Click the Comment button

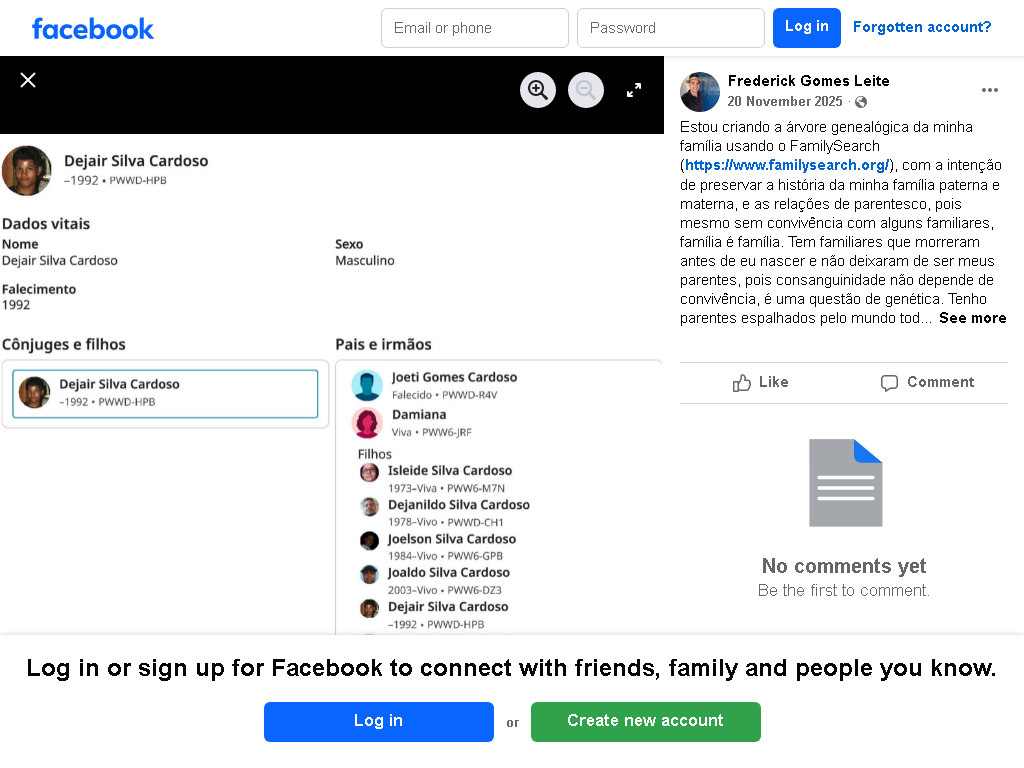pos(927,383)
